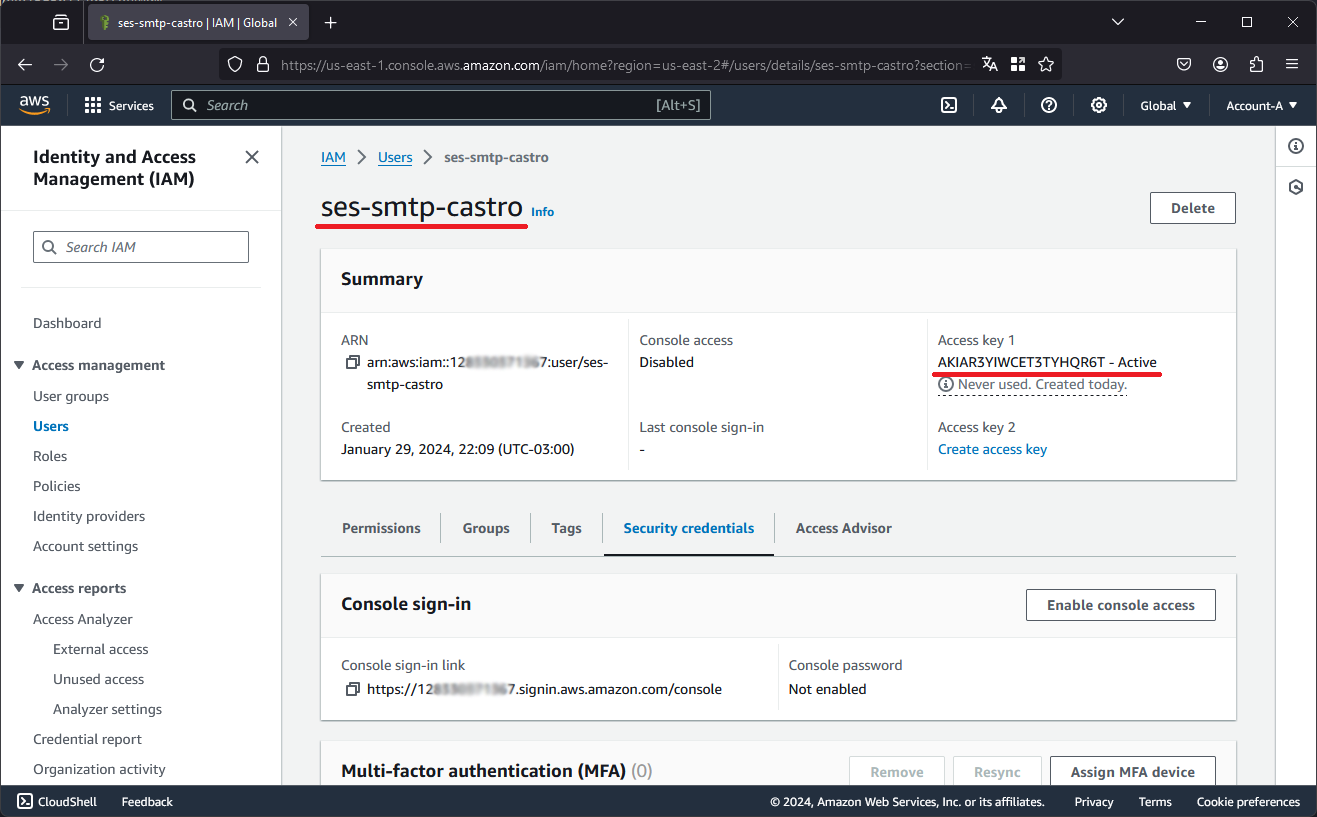Click the browser URL address bar
Image resolution: width=1317 pixels, height=817 pixels.
click(625, 64)
